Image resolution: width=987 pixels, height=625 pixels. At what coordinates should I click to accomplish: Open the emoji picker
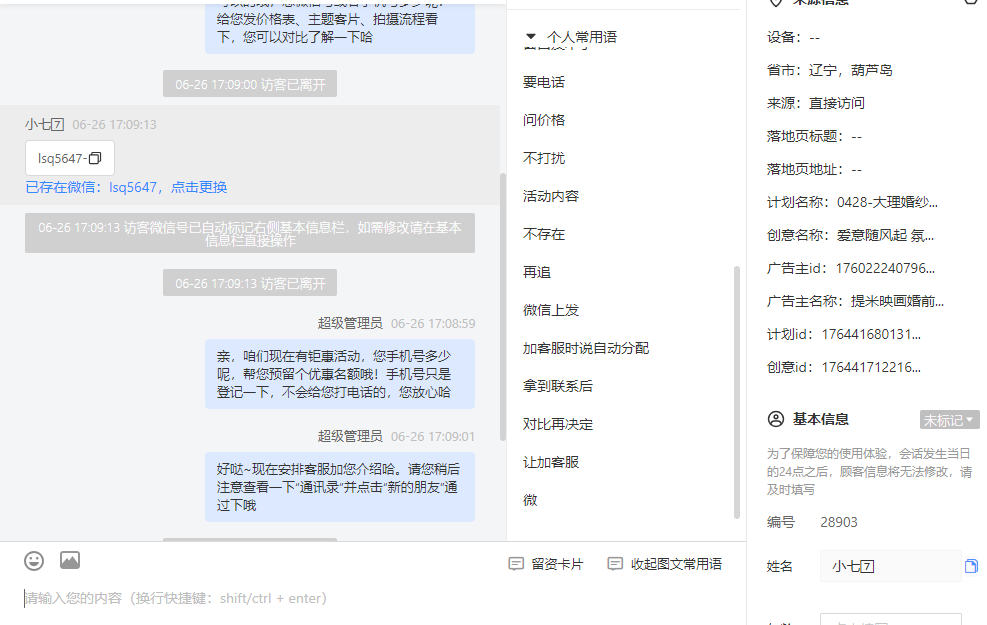34,561
